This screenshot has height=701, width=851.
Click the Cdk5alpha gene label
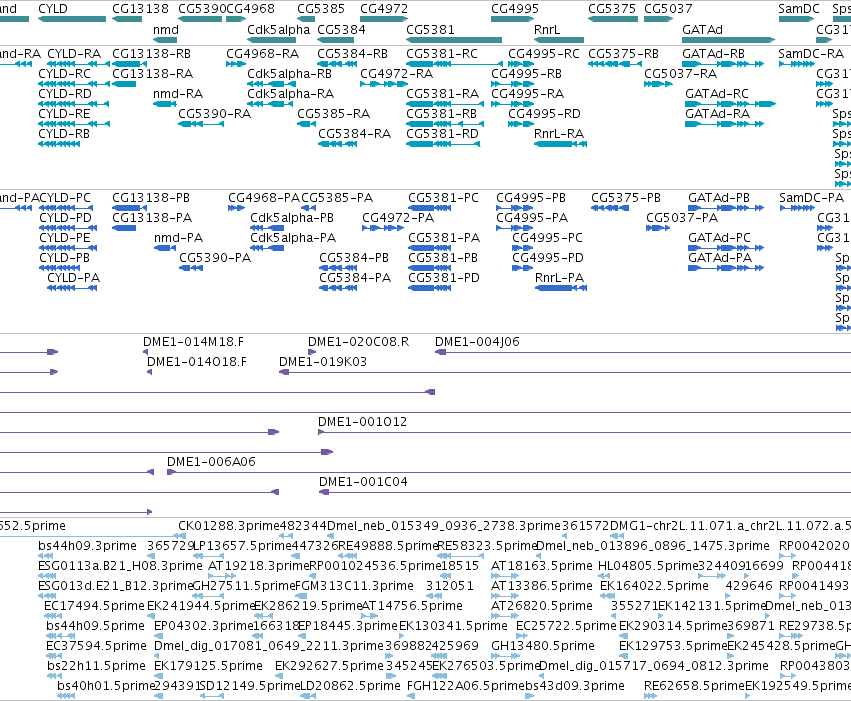(278, 29)
